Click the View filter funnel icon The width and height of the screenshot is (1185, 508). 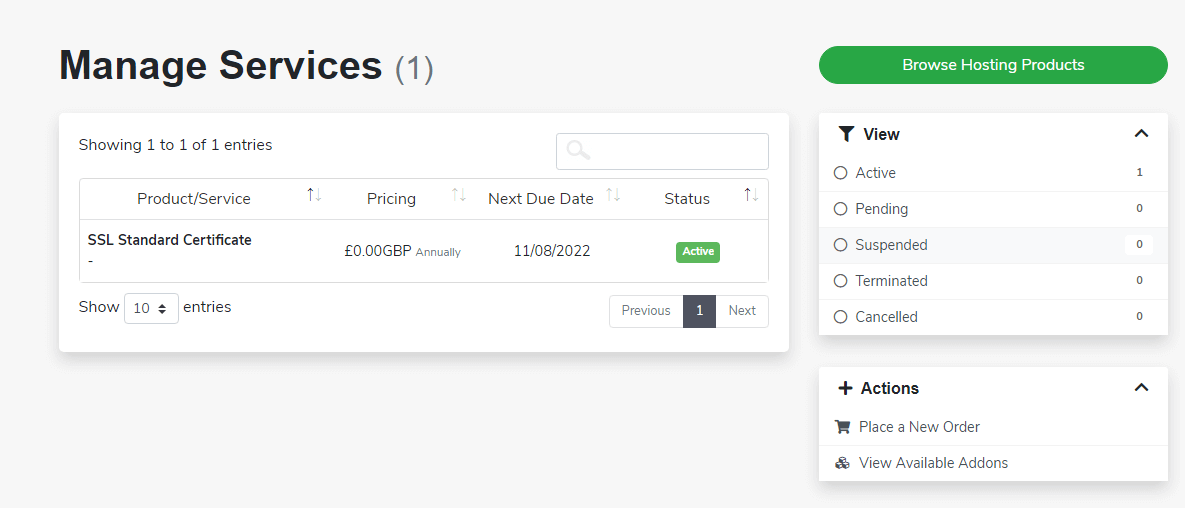(x=846, y=134)
